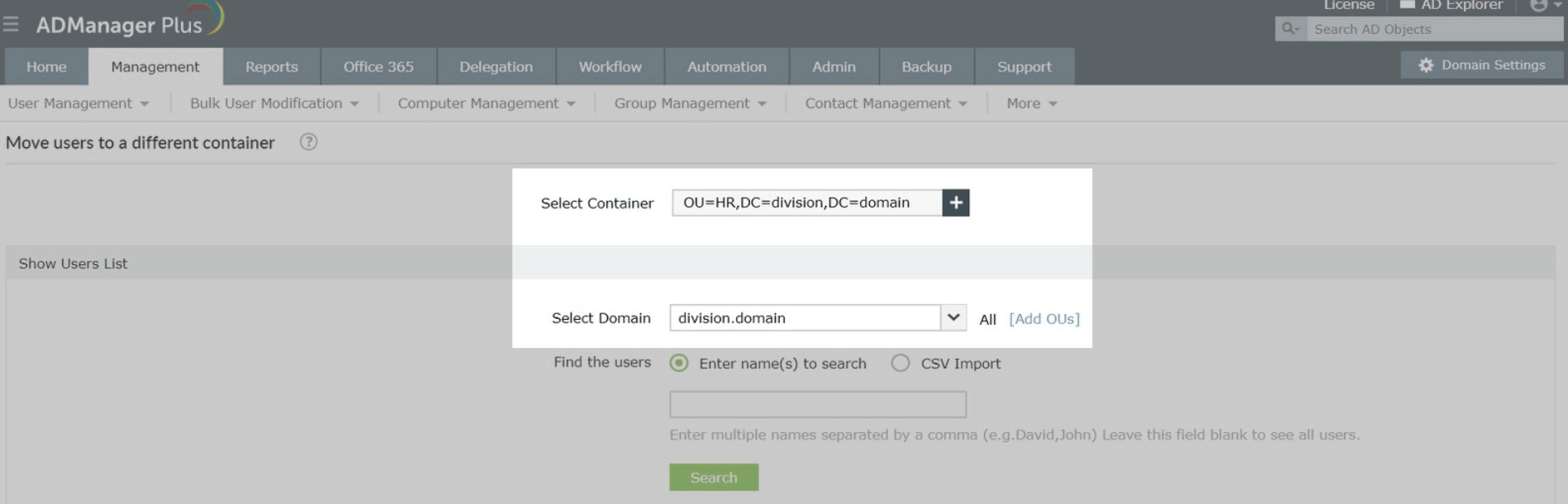The height and width of the screenshot is (504, 1568).
Task: Select Enter name(s) to search option
Action: tap(679, 364)
